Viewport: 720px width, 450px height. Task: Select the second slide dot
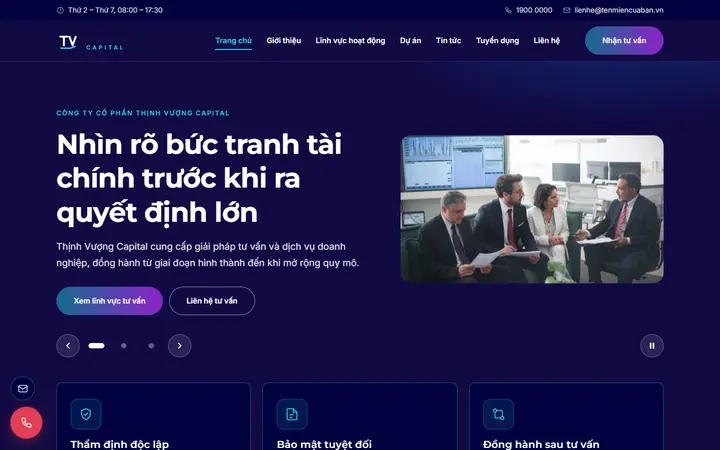pos(124,346)
